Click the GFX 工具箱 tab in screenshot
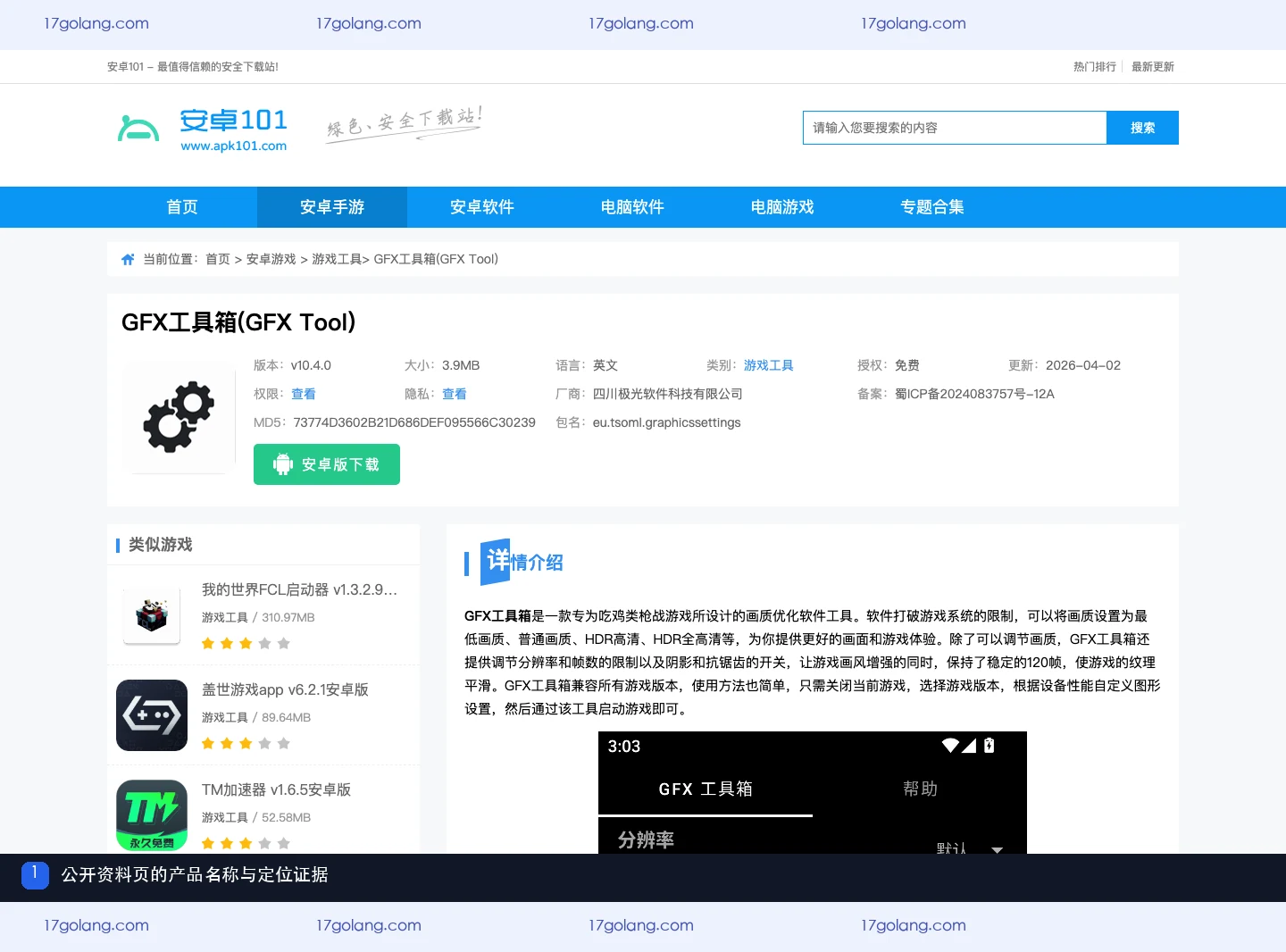The height and width of the screenshot is (952, 1286). point(706,789)
